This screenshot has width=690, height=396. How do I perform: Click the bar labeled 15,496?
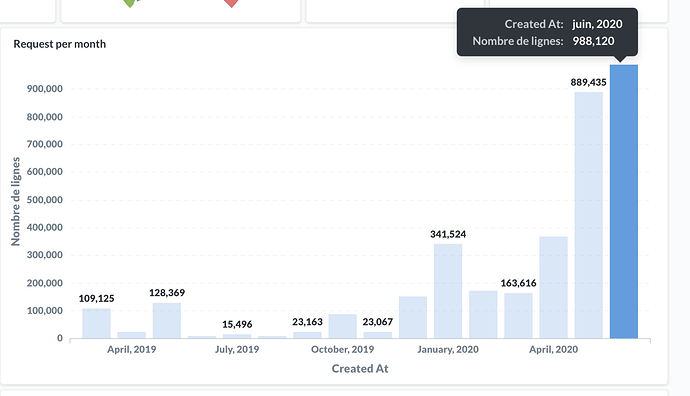click(x=237, y=336)
